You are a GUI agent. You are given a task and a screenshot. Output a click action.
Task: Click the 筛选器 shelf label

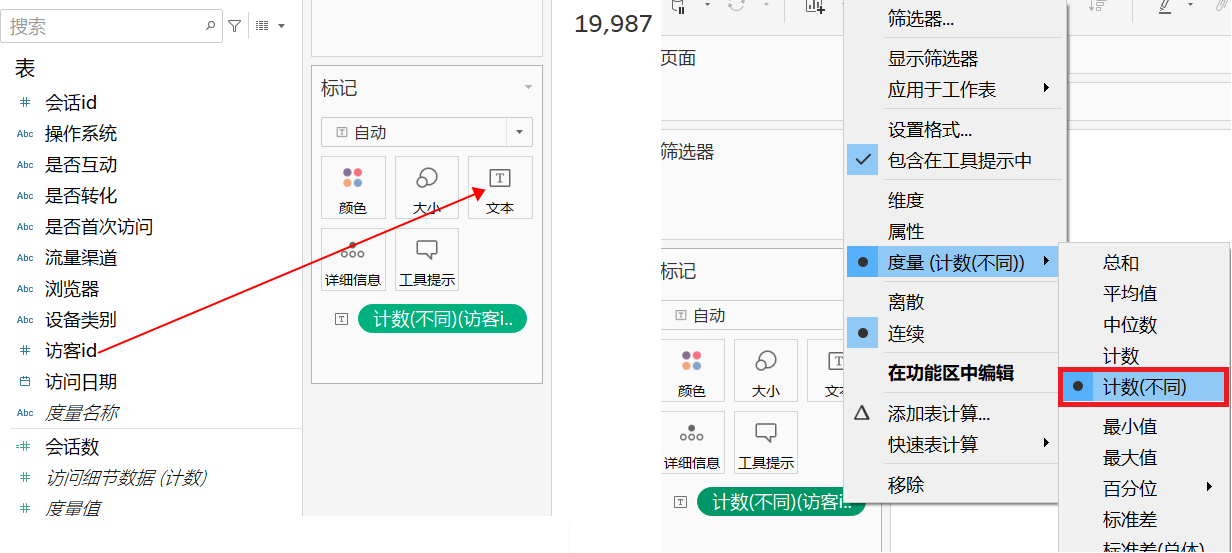688,152
